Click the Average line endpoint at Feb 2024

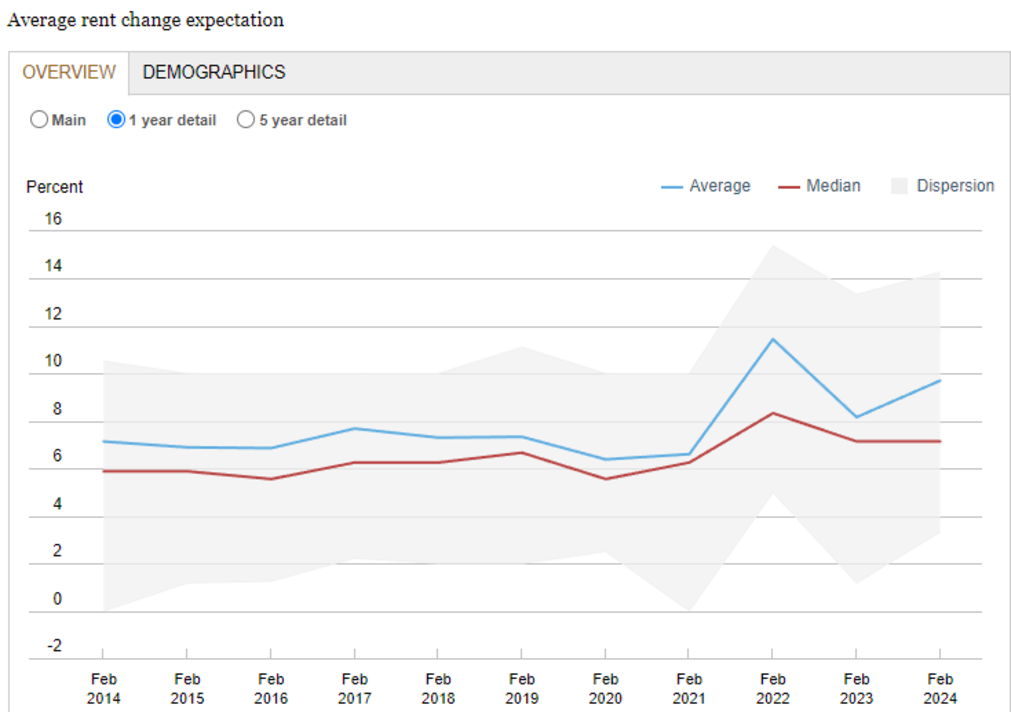tap(940, 380)
